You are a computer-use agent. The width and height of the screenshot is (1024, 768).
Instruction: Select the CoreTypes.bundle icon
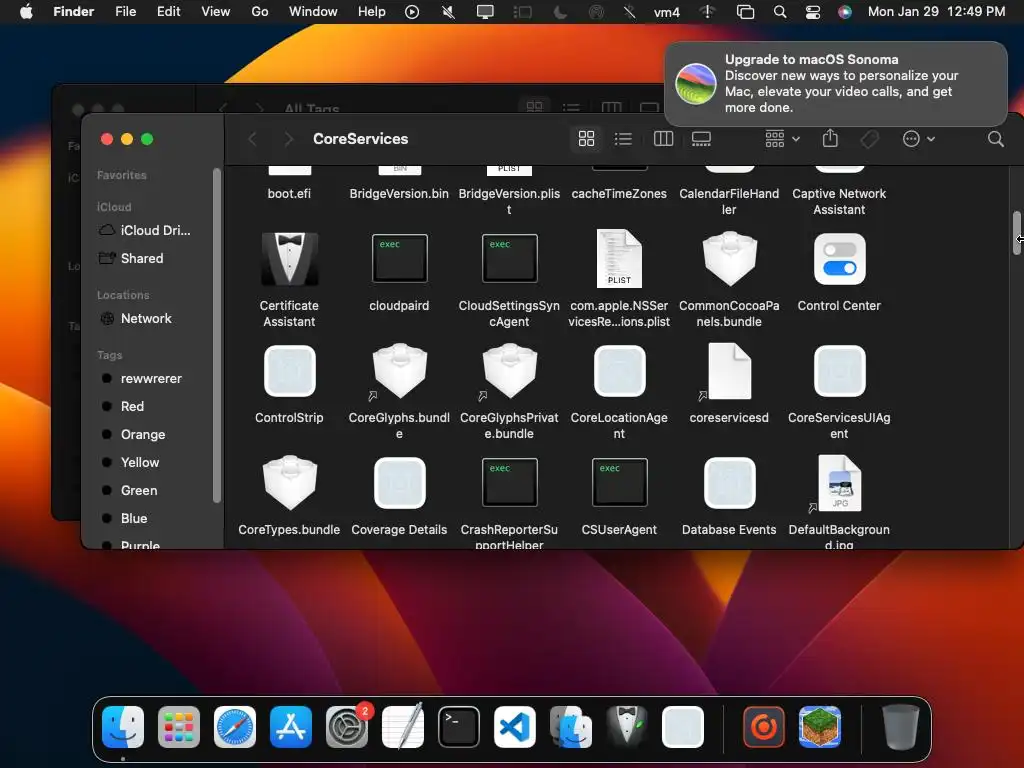pyautogui.click(x=289, y=483)
